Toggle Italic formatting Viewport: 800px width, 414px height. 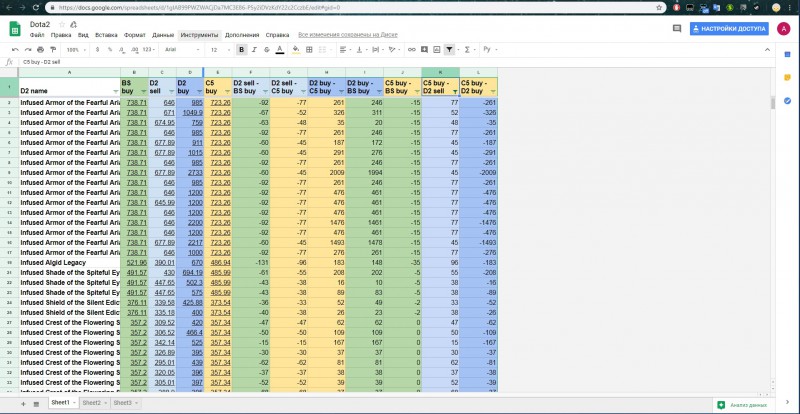(x=254, y=50)
